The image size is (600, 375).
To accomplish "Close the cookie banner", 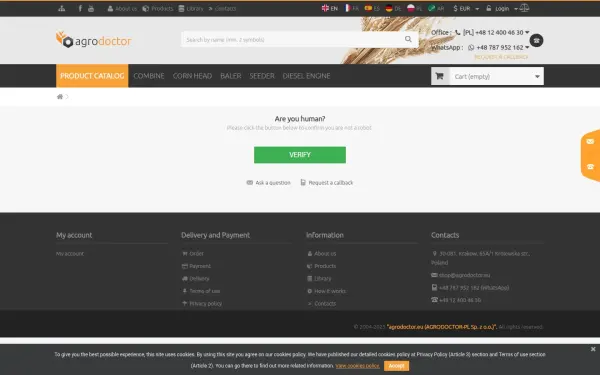I will pyautogui.click(x=593, y=349).
